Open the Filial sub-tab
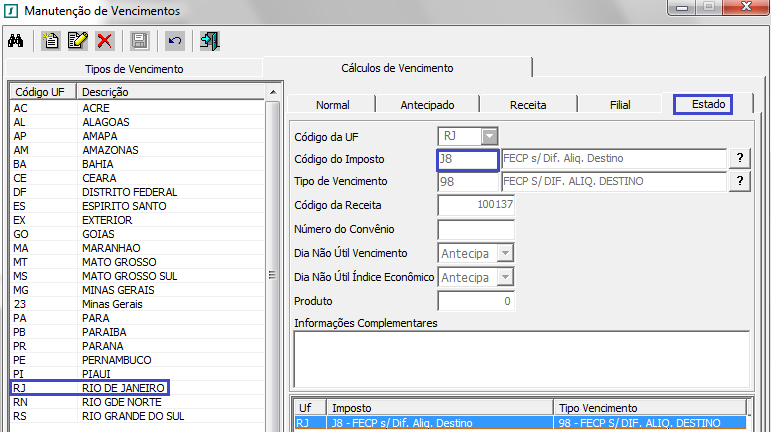 tap(620, 105)
